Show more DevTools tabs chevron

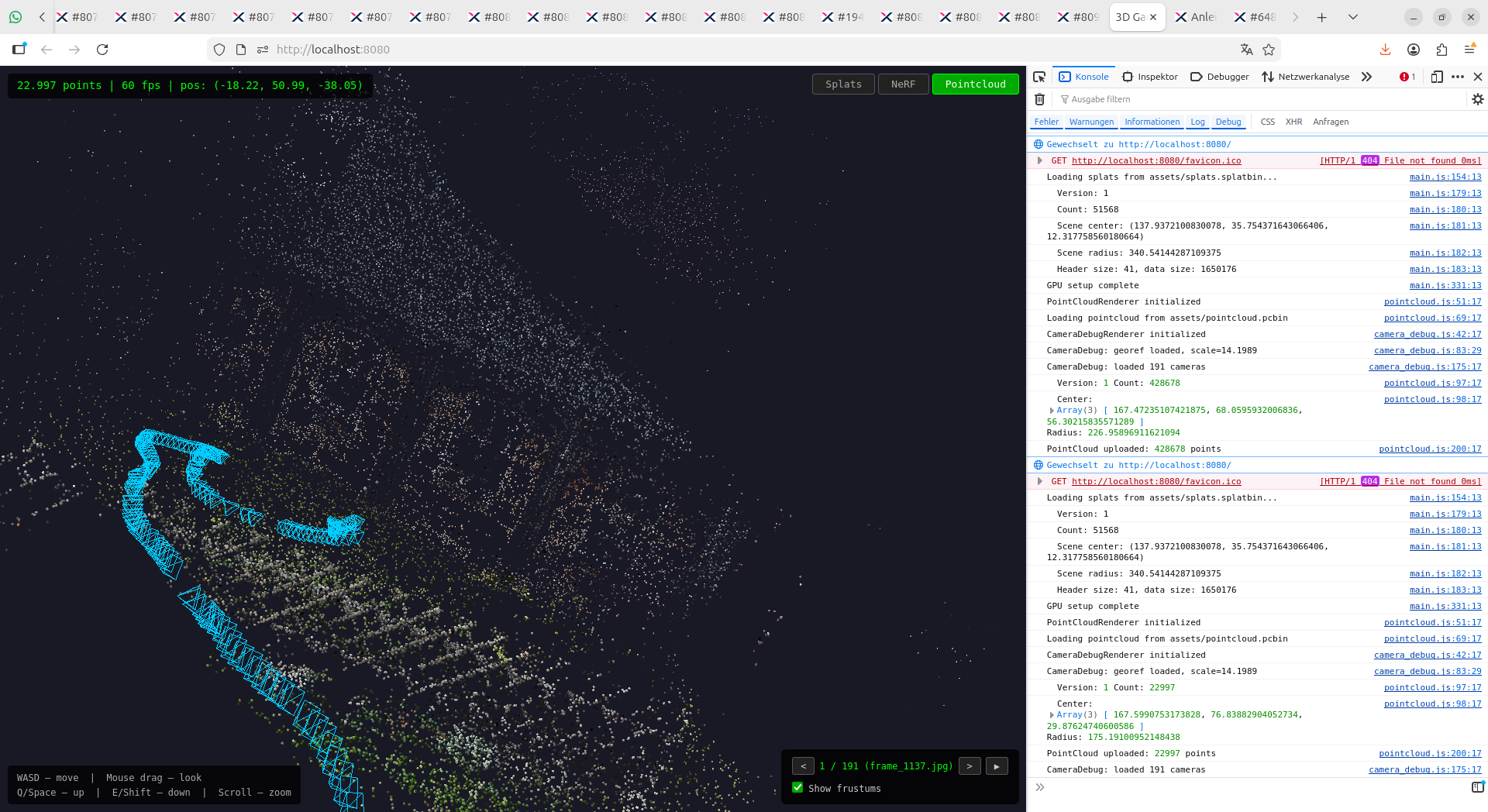(x=1366, y=77)
